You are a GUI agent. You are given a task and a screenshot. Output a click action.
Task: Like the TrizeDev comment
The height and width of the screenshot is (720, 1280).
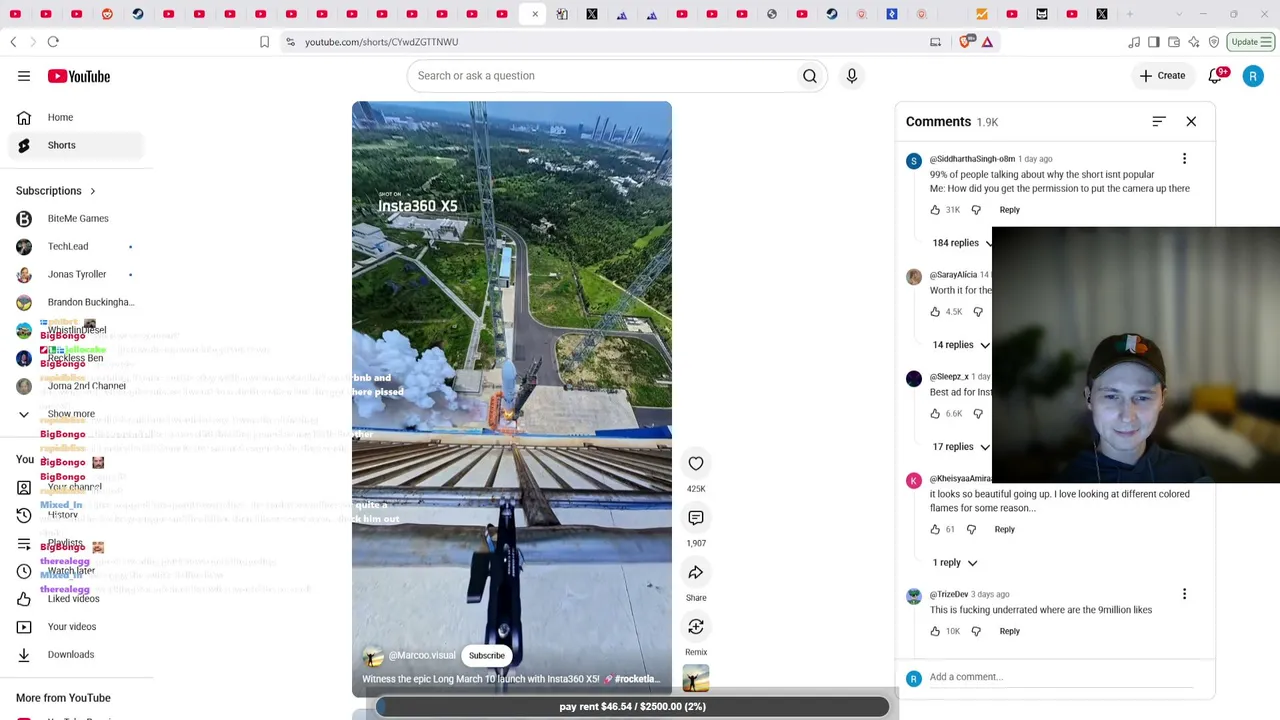point(935,631)
